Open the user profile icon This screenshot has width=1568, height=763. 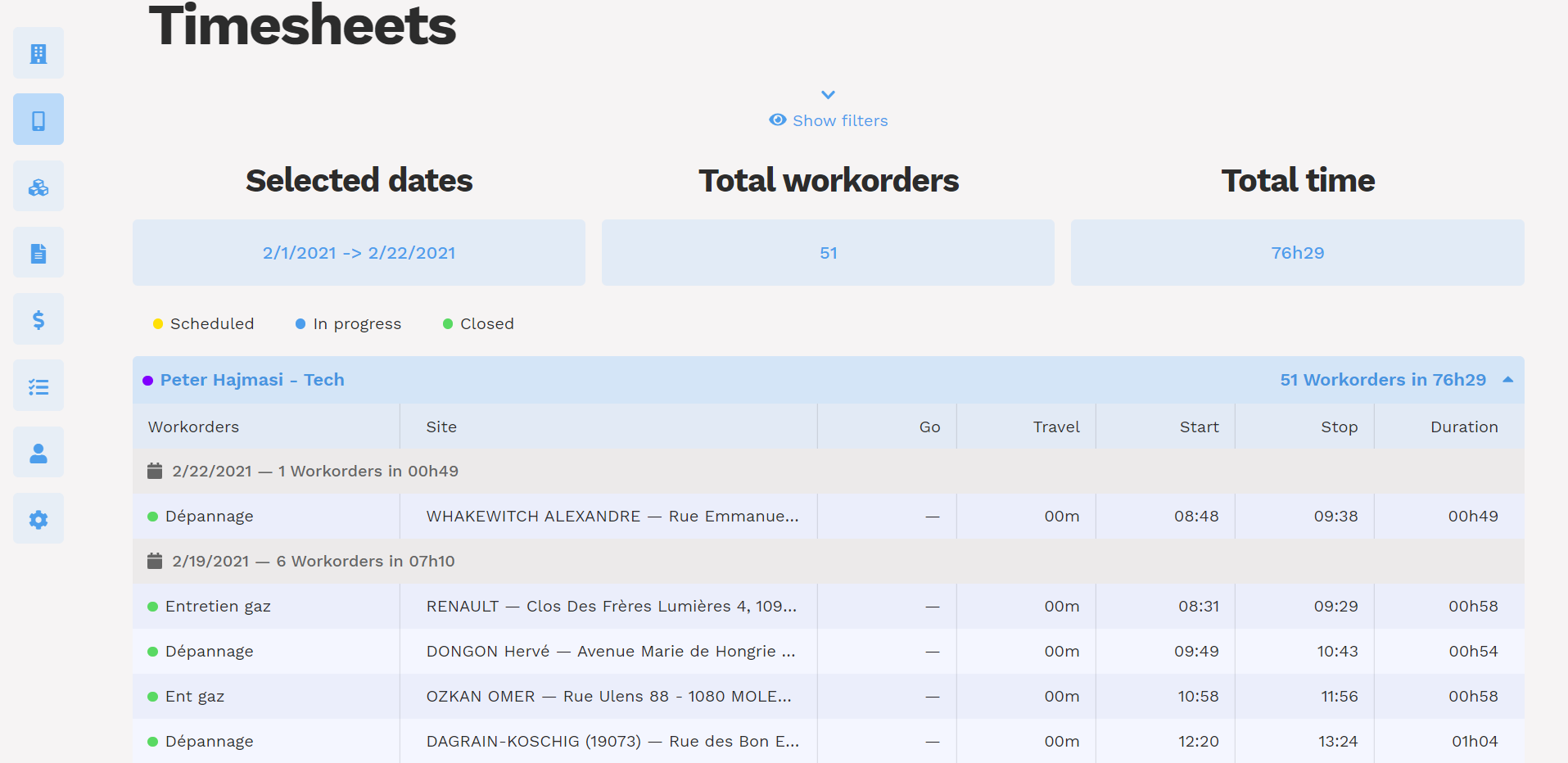[x=38, y=451]
